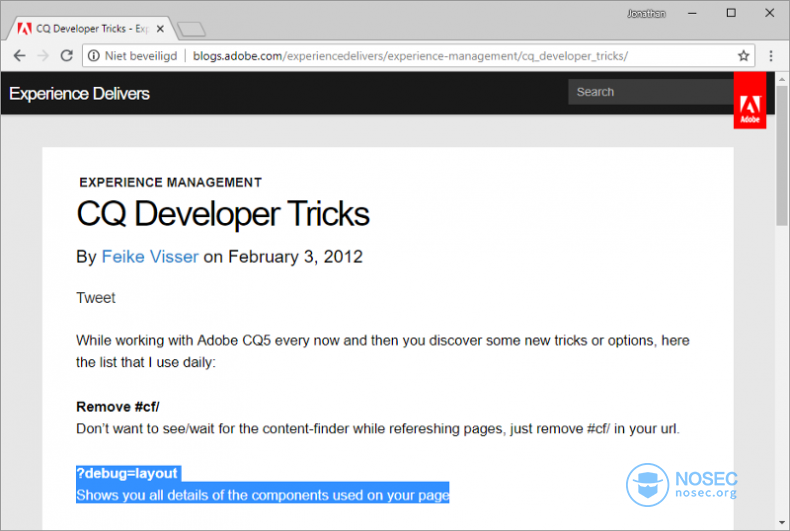
Task: Open the Experience Delivers home link
Action: tap(80, 94)
